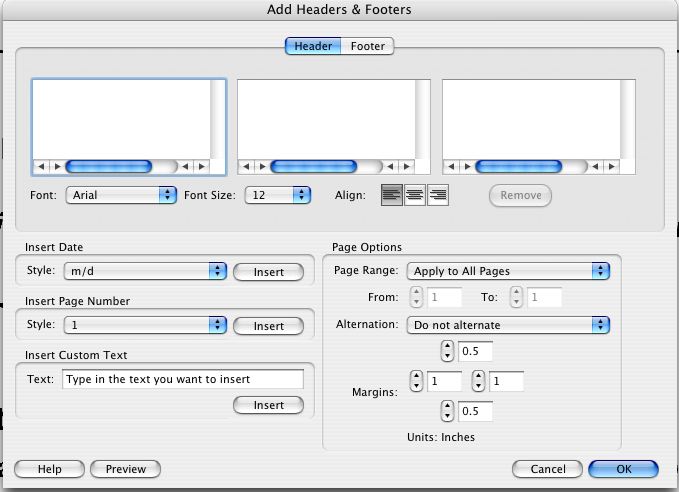Expand the Page Range dropdown
This screenshot has width=679, height=492.
tap(508, 271)
